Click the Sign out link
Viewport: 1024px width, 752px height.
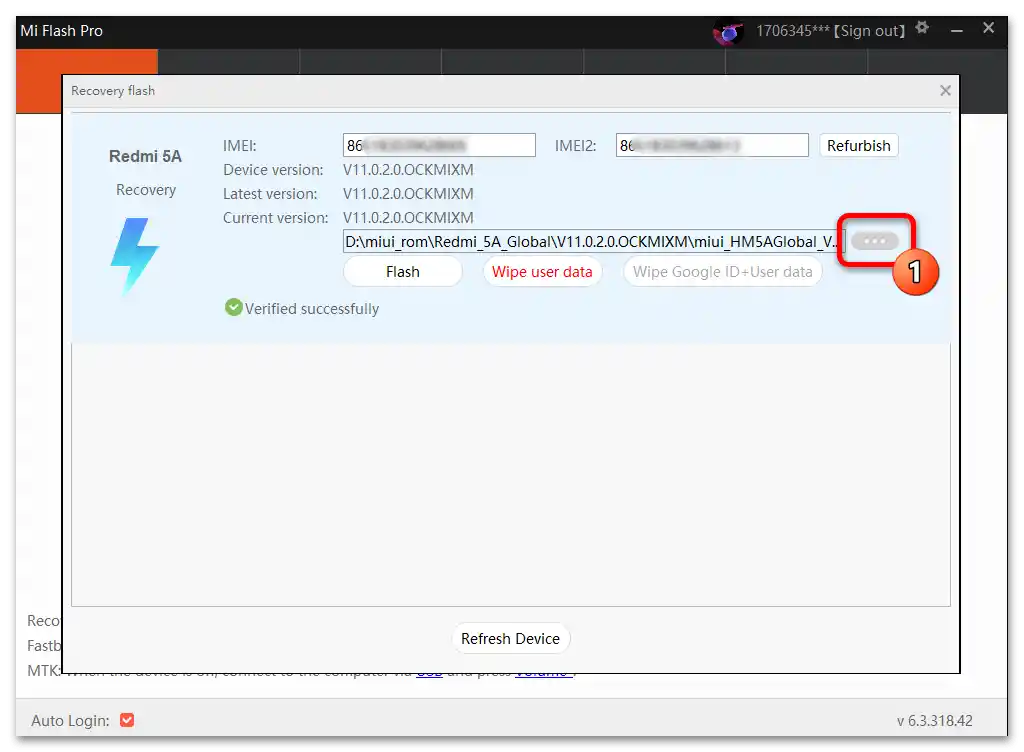(x=870, y=31)
